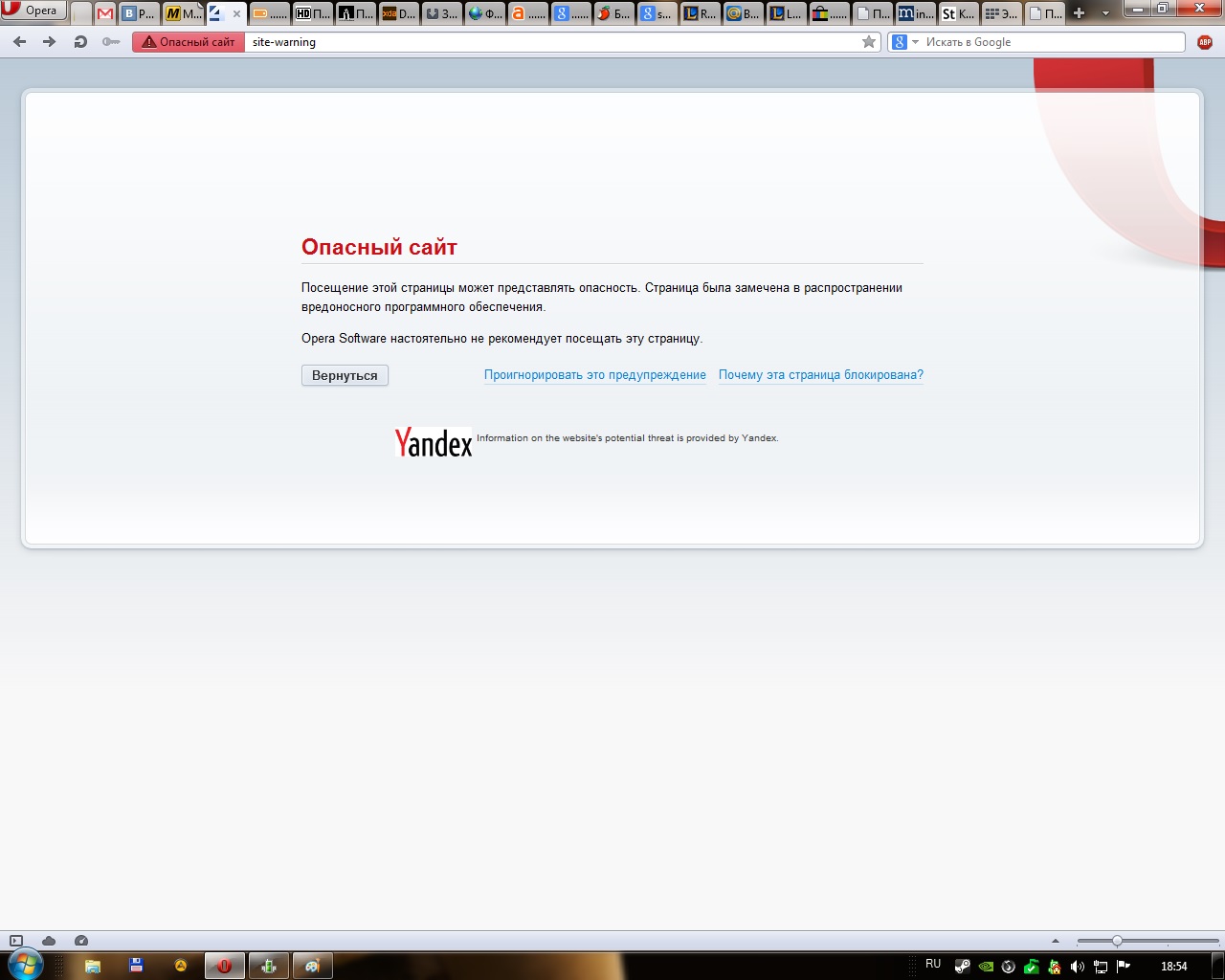Go back with the back arrow
This screenshot has height=980, width=1225.
[20, 42]
